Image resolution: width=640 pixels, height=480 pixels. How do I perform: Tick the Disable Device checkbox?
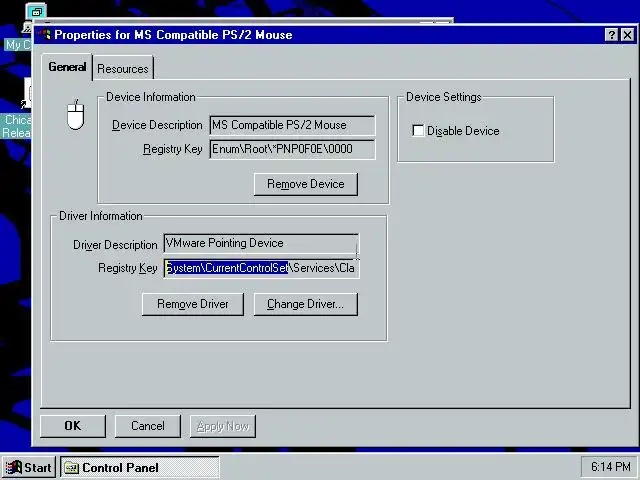pos(418,131)
